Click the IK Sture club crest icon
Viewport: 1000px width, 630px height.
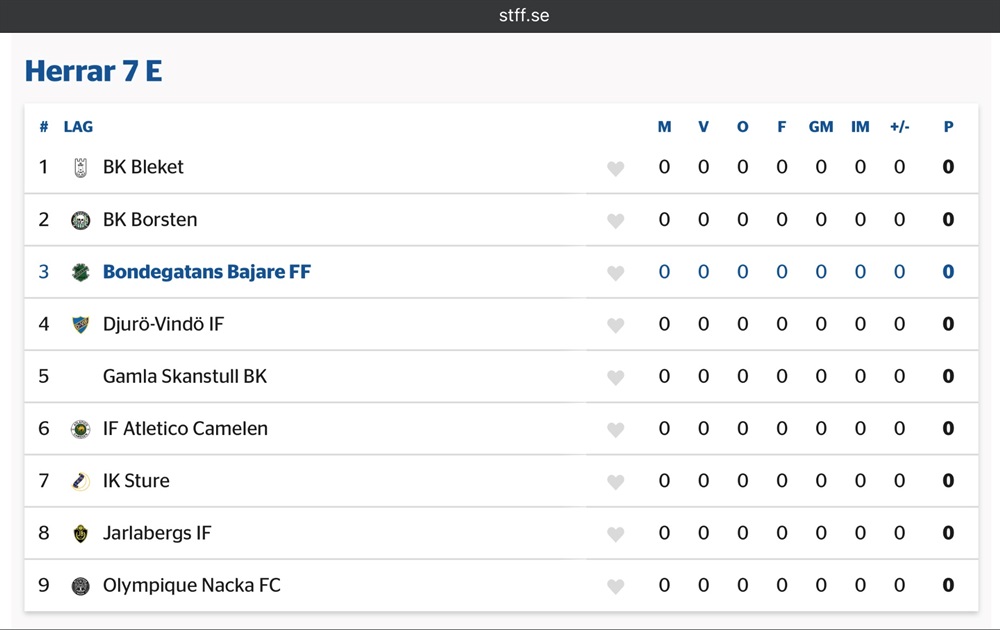81,481
